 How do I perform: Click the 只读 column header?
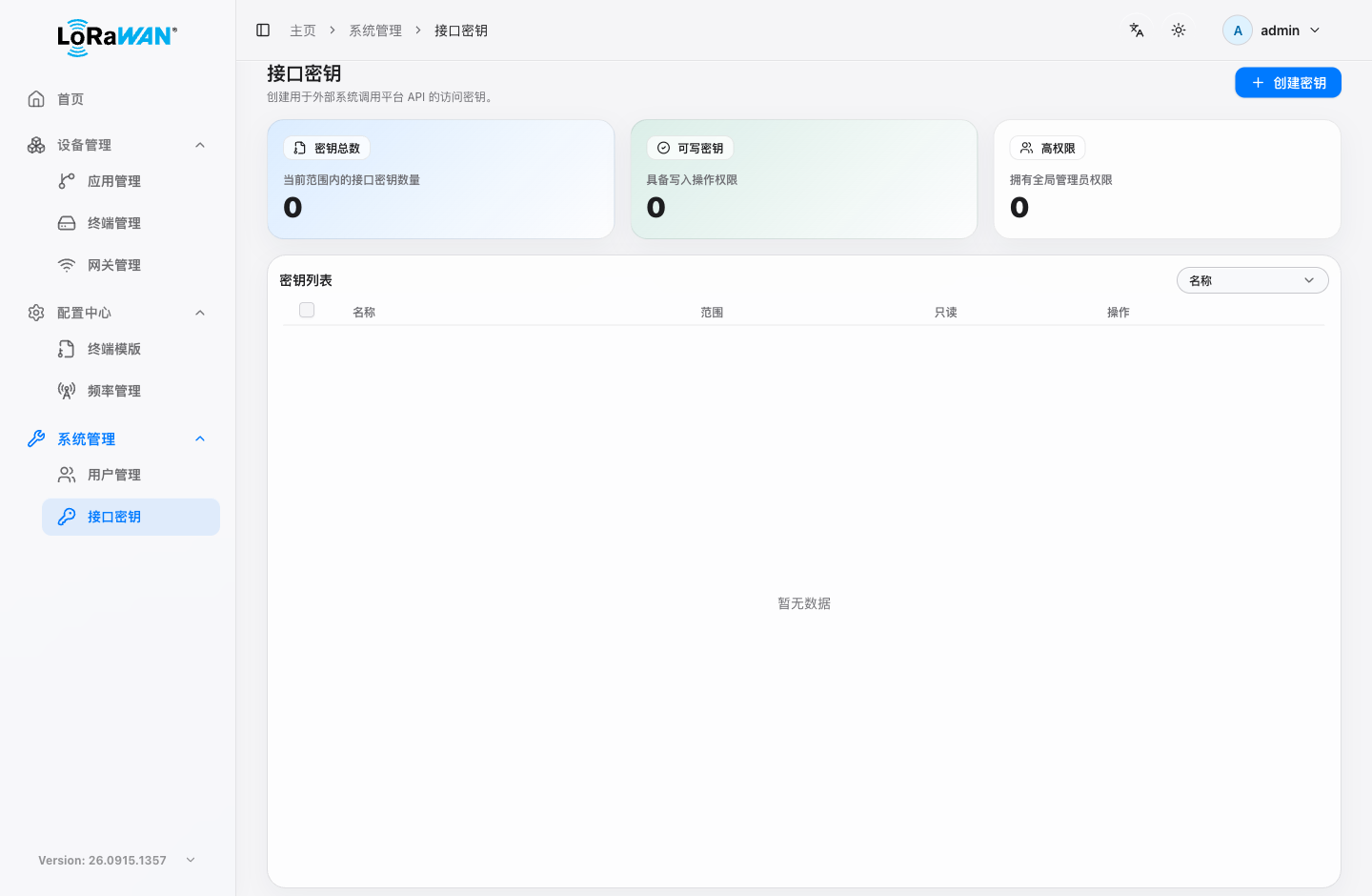[x=945, y=313]
